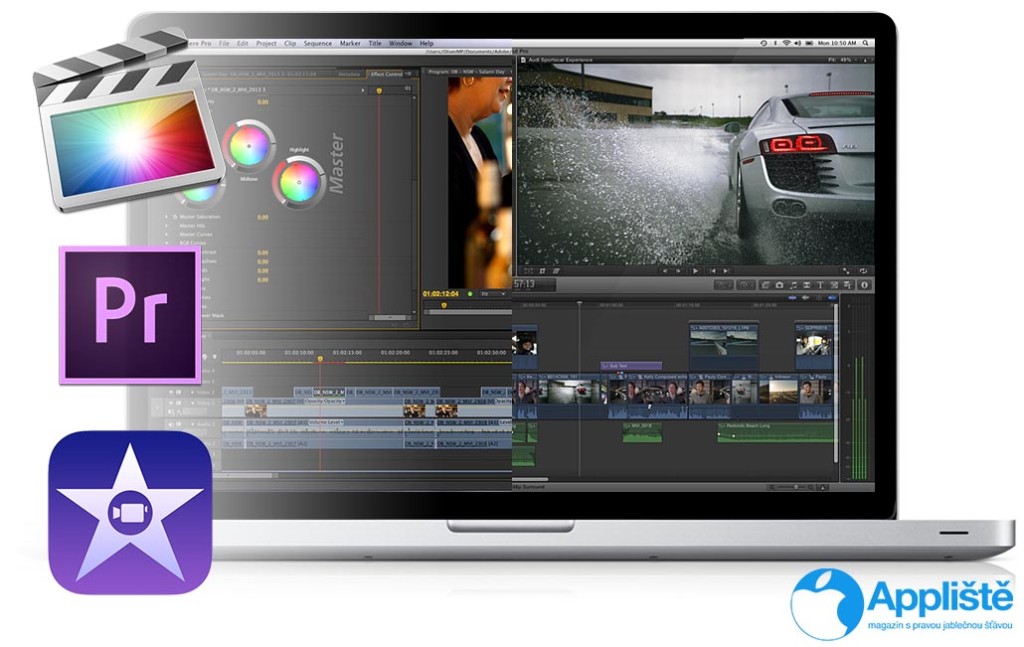Screen dimensions: 1024x647
Task: Click the Highlight color wheel
Action: 298,182
